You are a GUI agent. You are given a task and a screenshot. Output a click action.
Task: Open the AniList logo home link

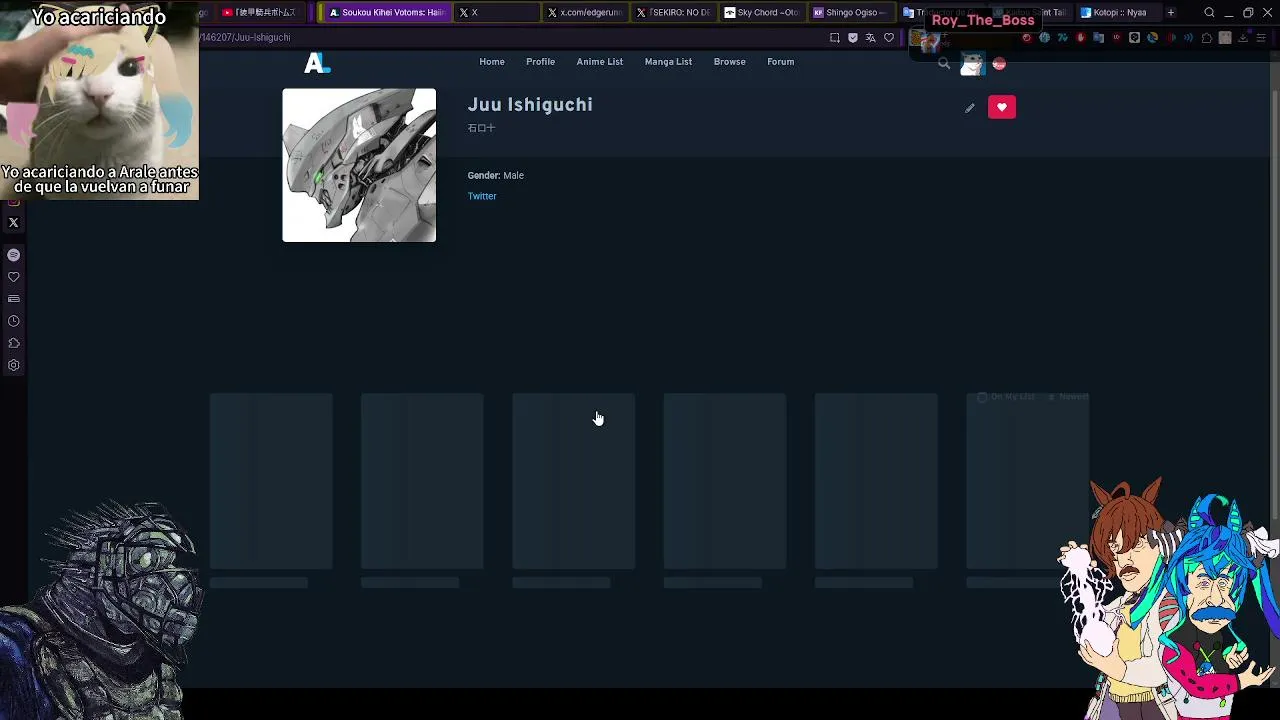[317, 63]
